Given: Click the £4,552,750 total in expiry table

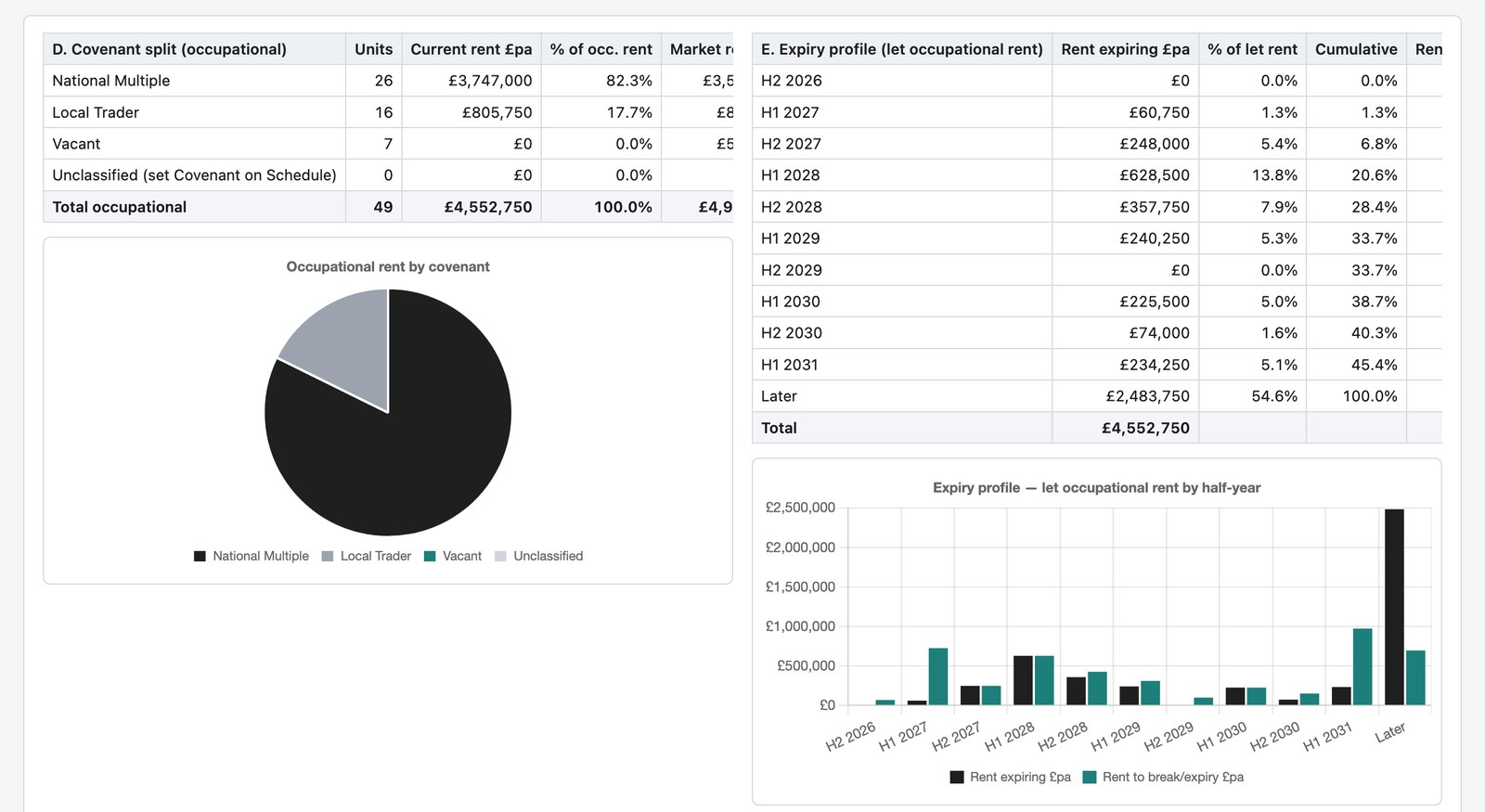Looking at the screenshot, I should (1145, 428).
